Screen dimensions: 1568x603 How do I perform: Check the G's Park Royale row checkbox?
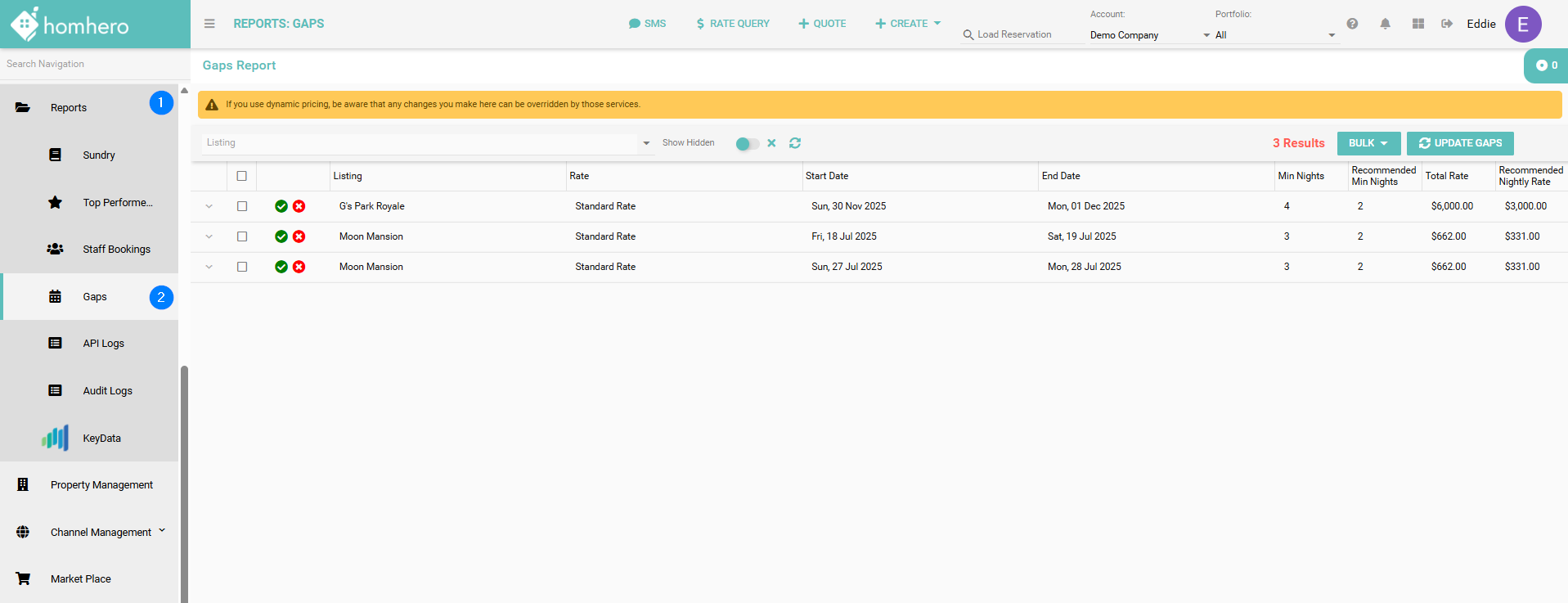pyautogui.click(x=242, y=206)
